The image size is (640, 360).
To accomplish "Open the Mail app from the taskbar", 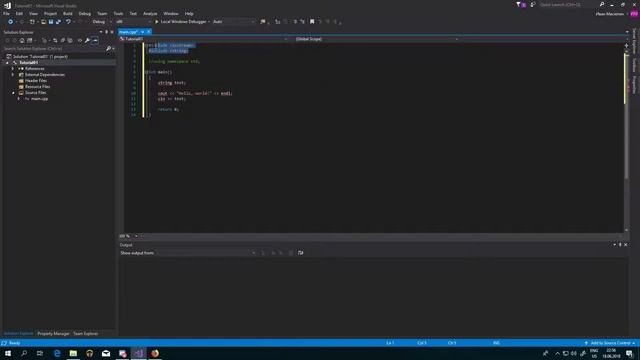I will pyautogui.click(x=106, y=353).
